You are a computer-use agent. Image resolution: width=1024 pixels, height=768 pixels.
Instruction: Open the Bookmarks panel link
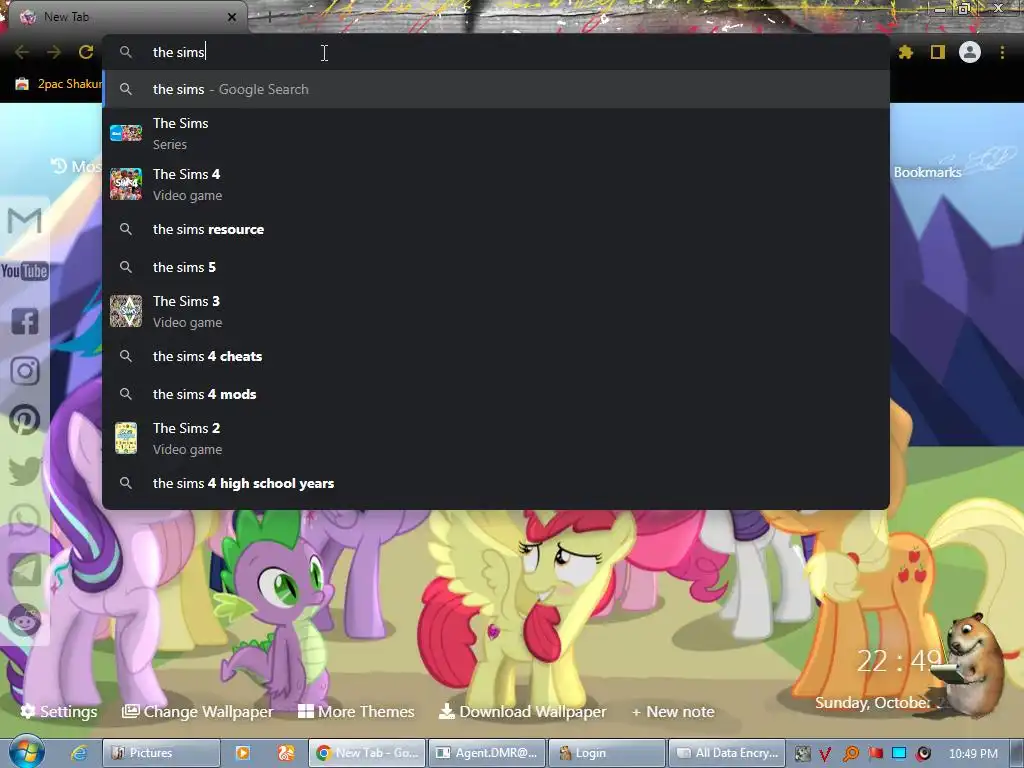coord(927,172)
